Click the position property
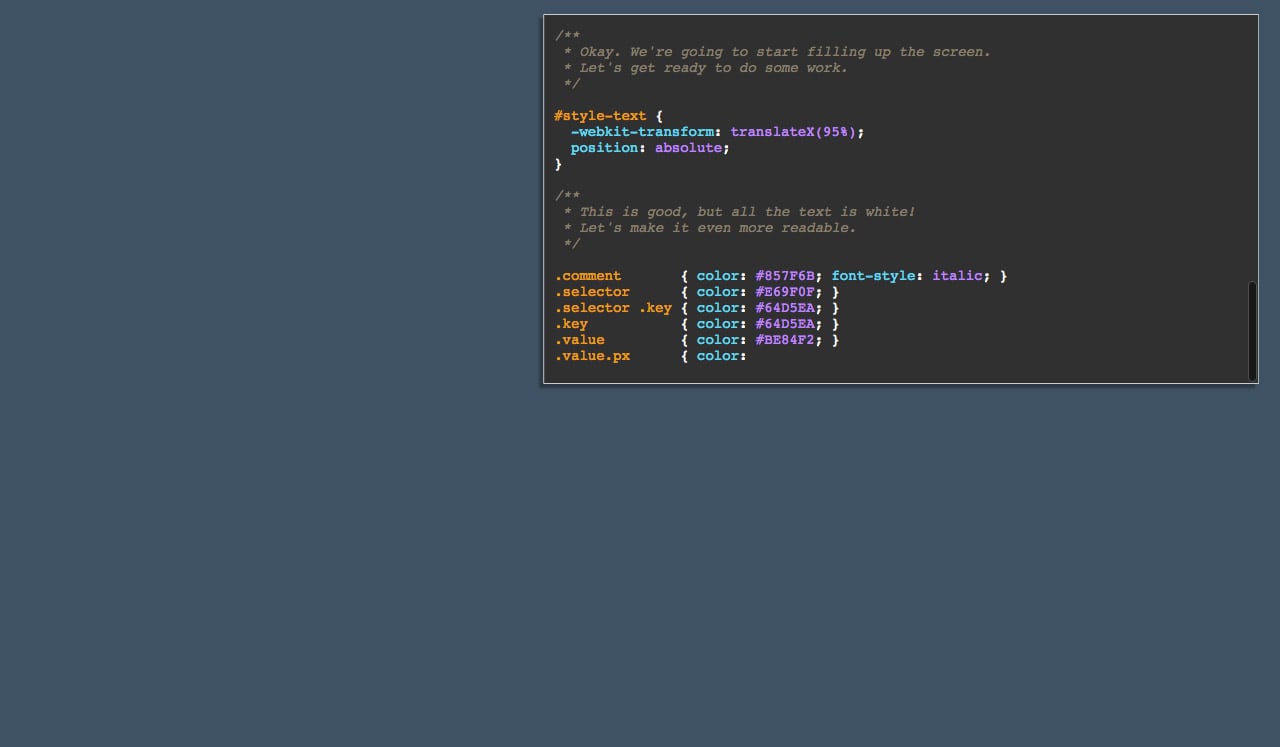The height and width of the screenshot is (747, 1280). click(603, 147)
